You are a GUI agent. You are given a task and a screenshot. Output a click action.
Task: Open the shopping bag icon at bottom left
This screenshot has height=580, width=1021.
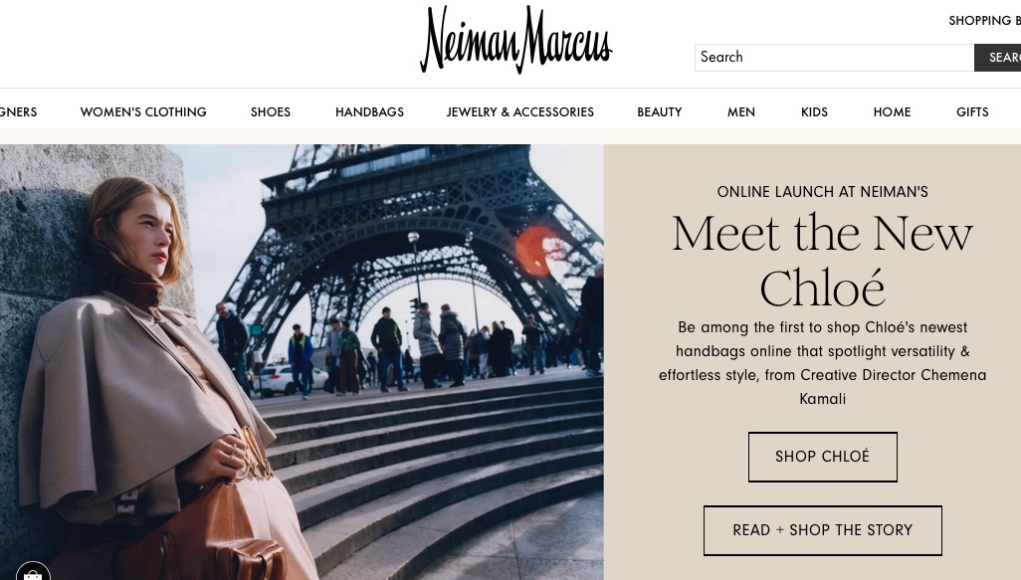[33, 572]
